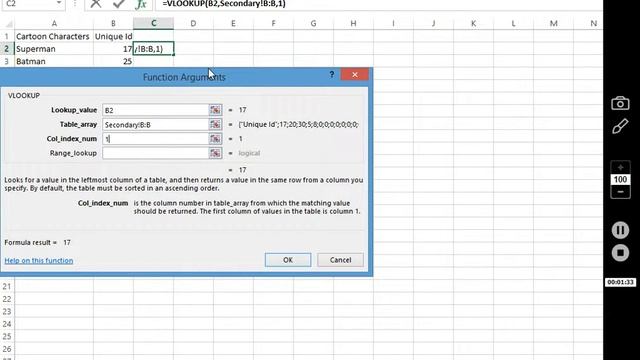Open the Name Box dropdown arrow
Image resolution: width=640 pixels, height=360 pixels.
click(x=59, y=3)
